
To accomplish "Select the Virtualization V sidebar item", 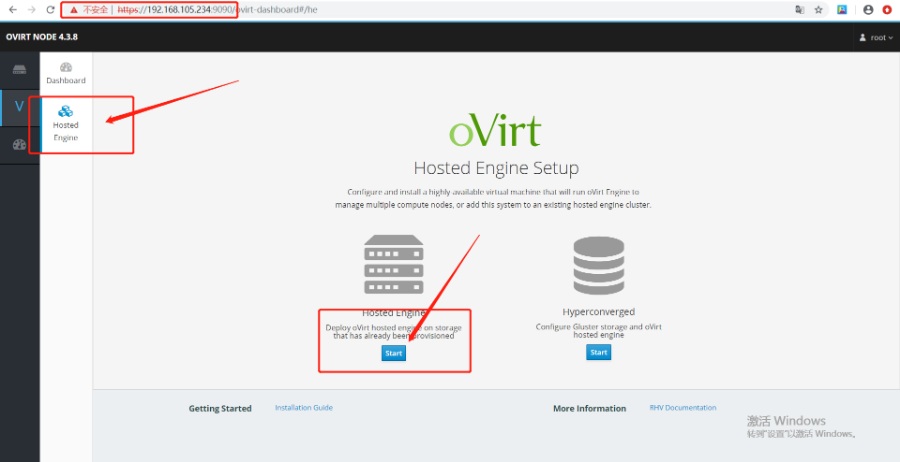I will (x=20, y=107).
